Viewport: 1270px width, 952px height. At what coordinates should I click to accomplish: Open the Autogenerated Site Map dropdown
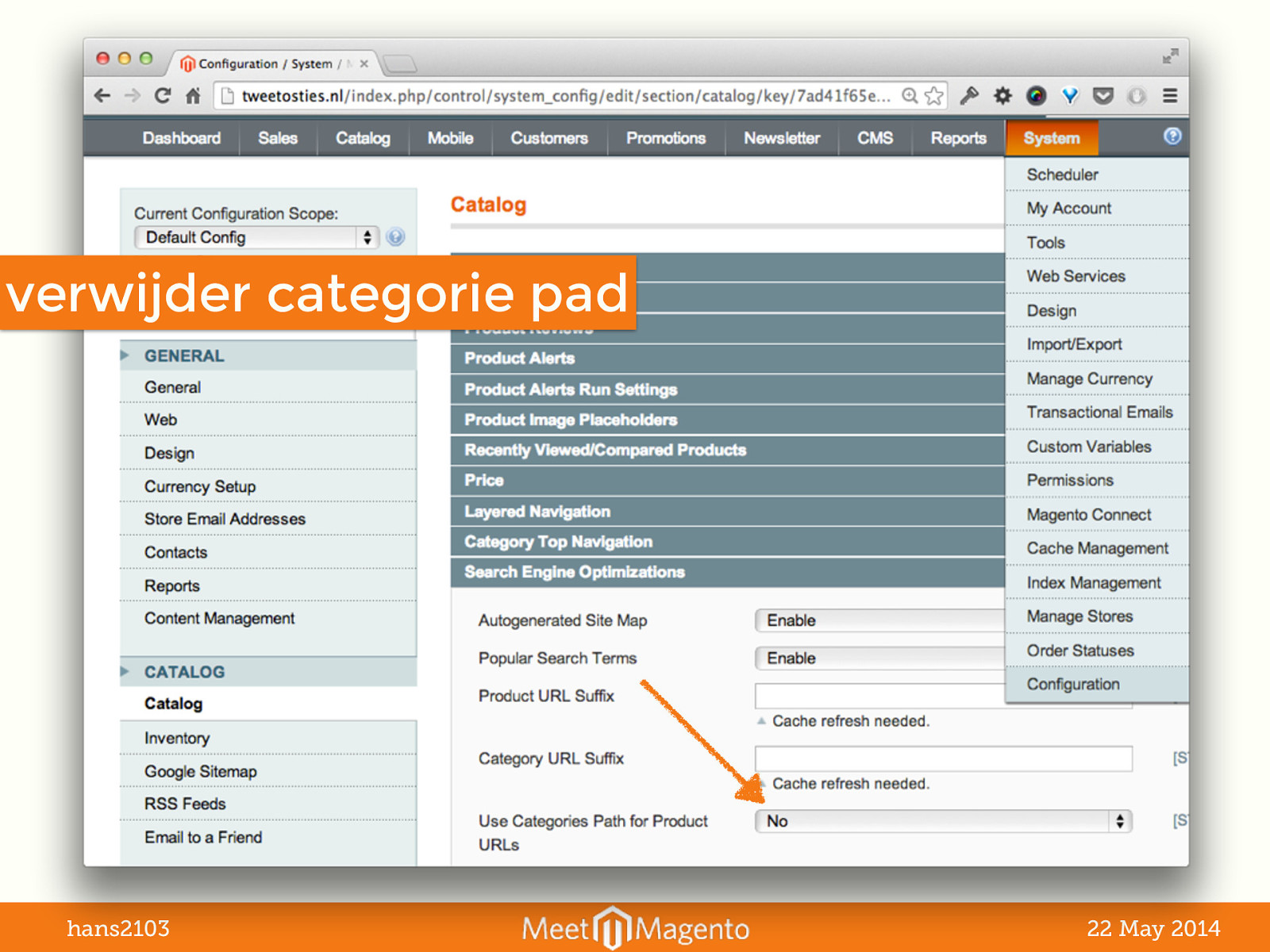879,620
